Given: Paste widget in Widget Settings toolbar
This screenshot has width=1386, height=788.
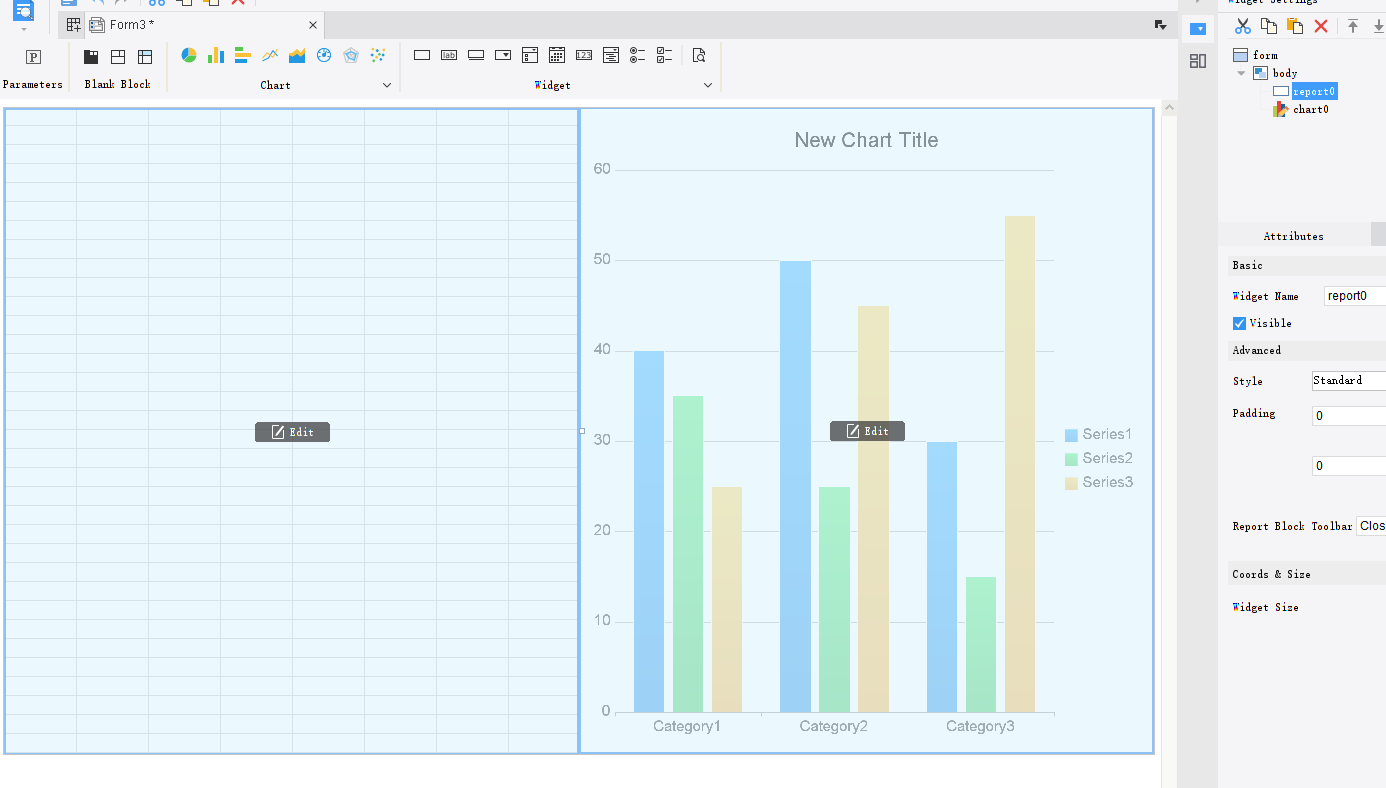Looking at the screenshot, I should [x=1295, y=26].
